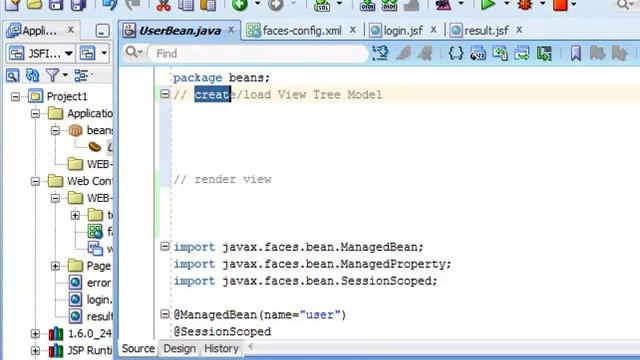Image resolution: width=640 pixels, height=360 pixels.
Task: Click the red Terminate stop icon
Action: coord(560,4)
